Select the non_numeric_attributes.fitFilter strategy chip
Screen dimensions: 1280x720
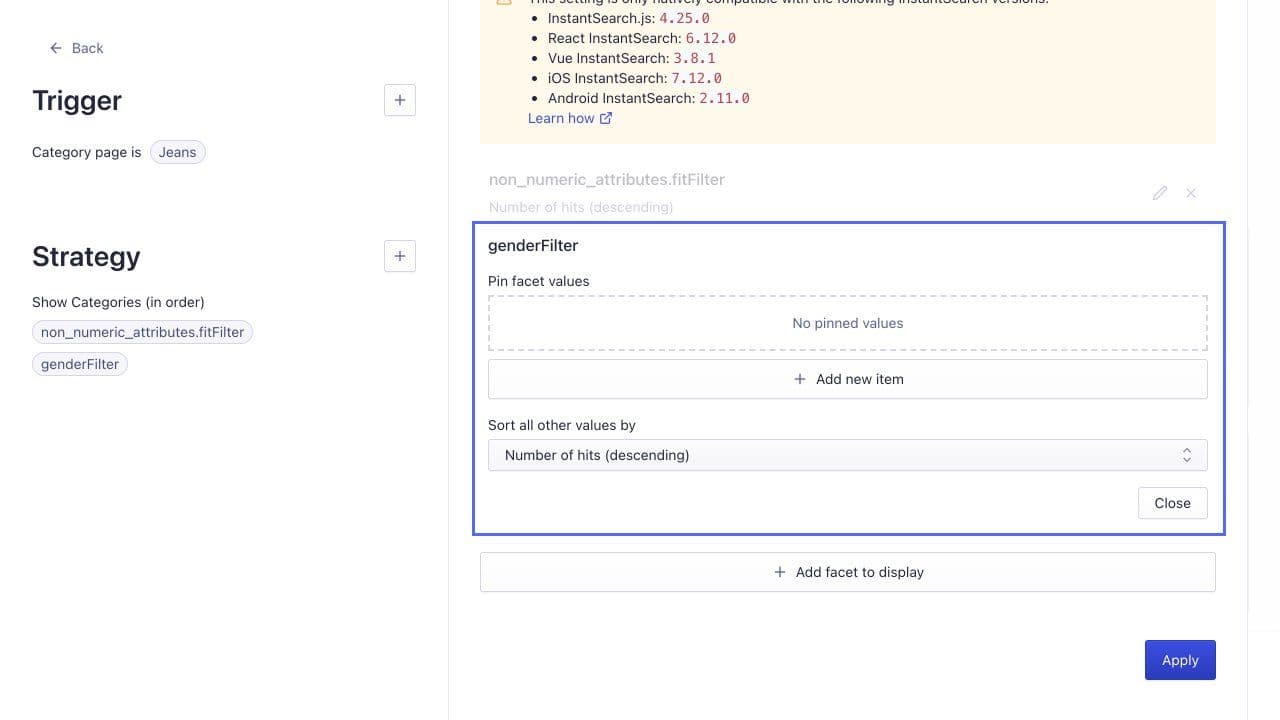(x=142, y=332)
